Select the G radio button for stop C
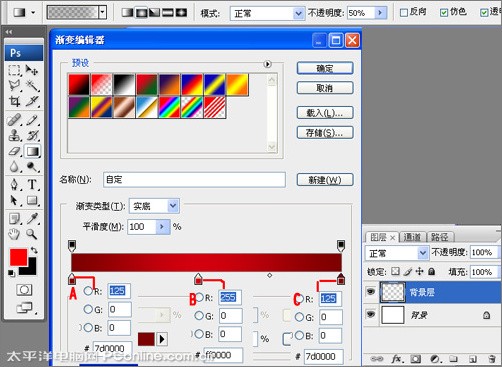This screenshot has height=367, width=502. [x=299, y=317]
